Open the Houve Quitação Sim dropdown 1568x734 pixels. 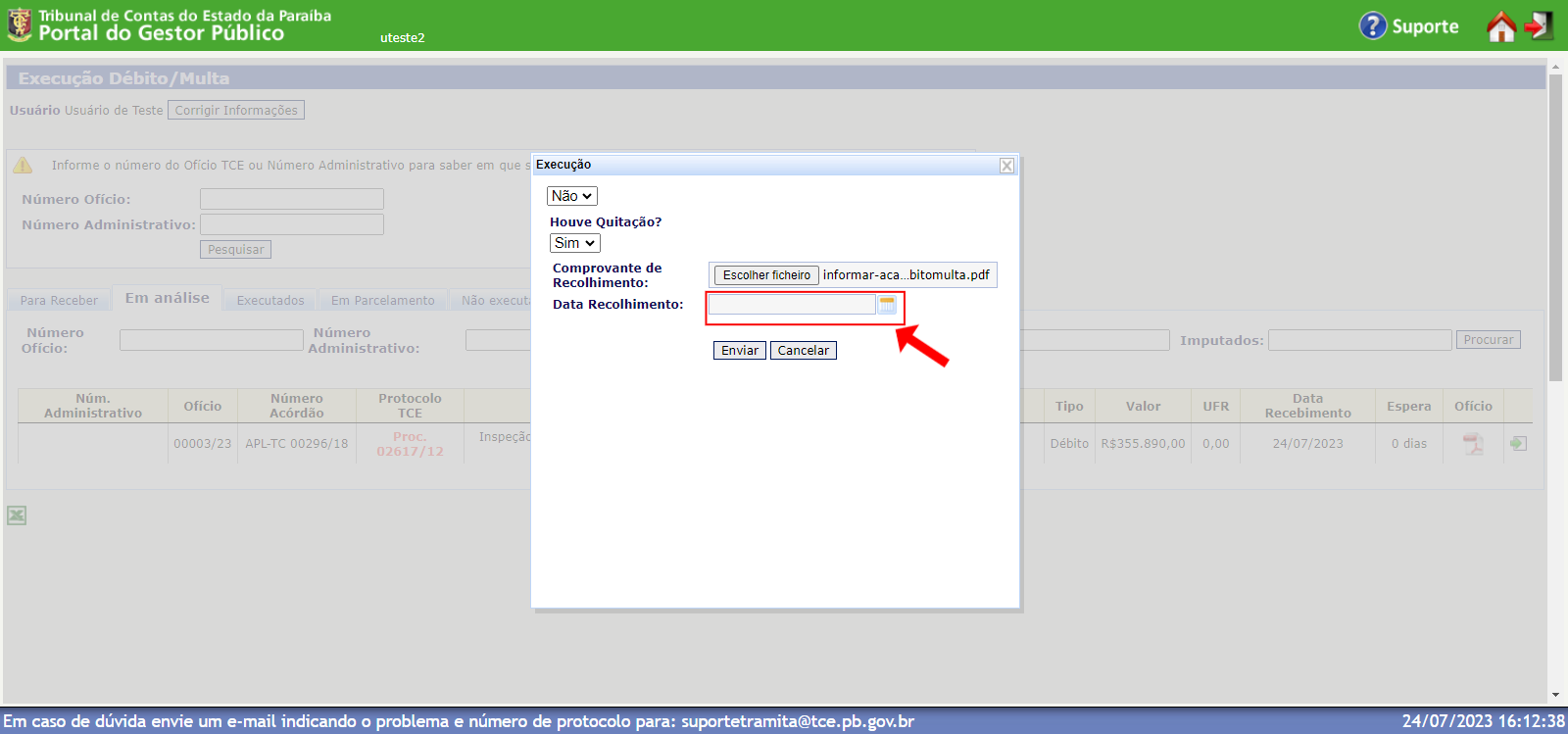point(575,243)
